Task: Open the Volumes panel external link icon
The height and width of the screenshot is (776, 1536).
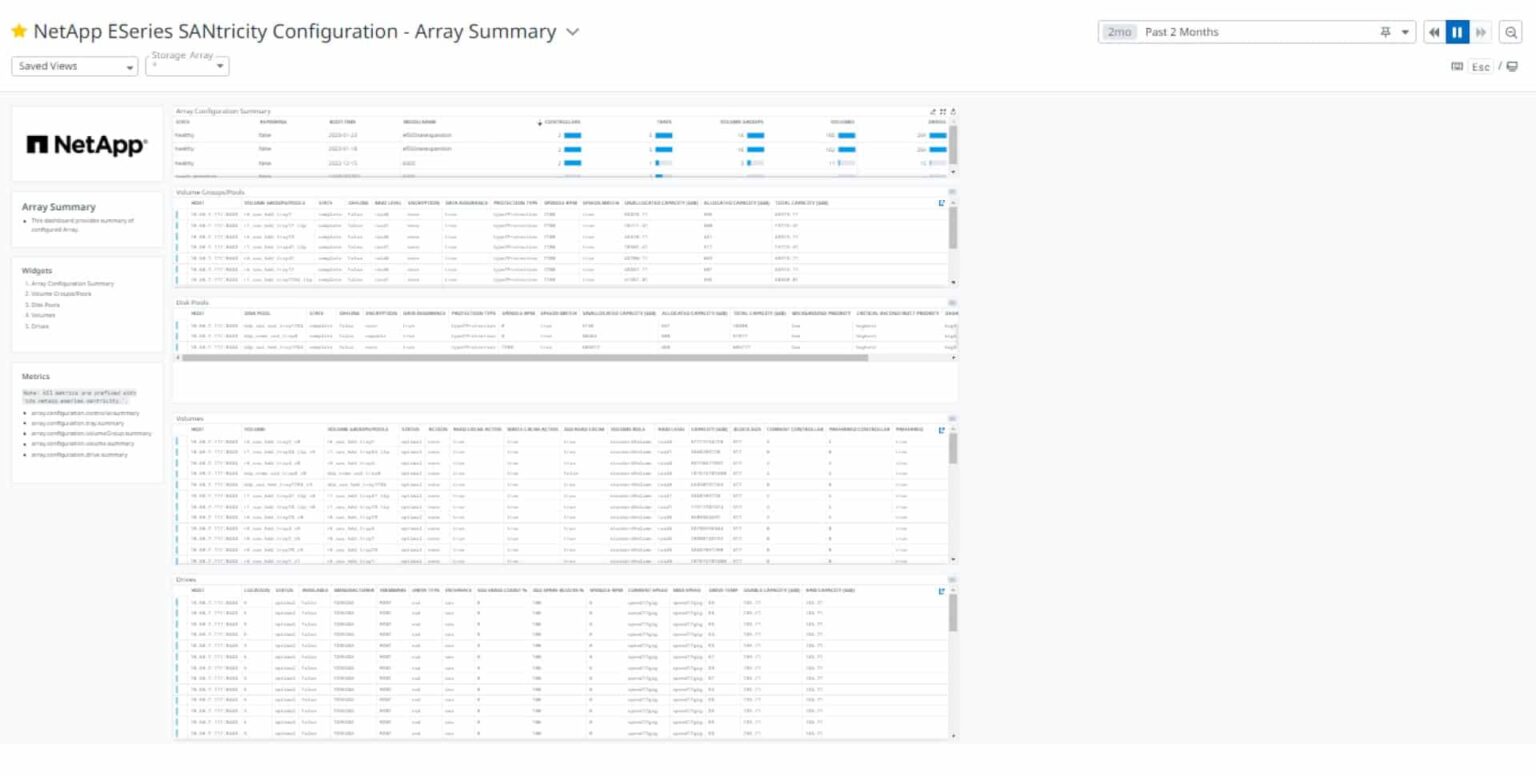Action: pos(942,429)
